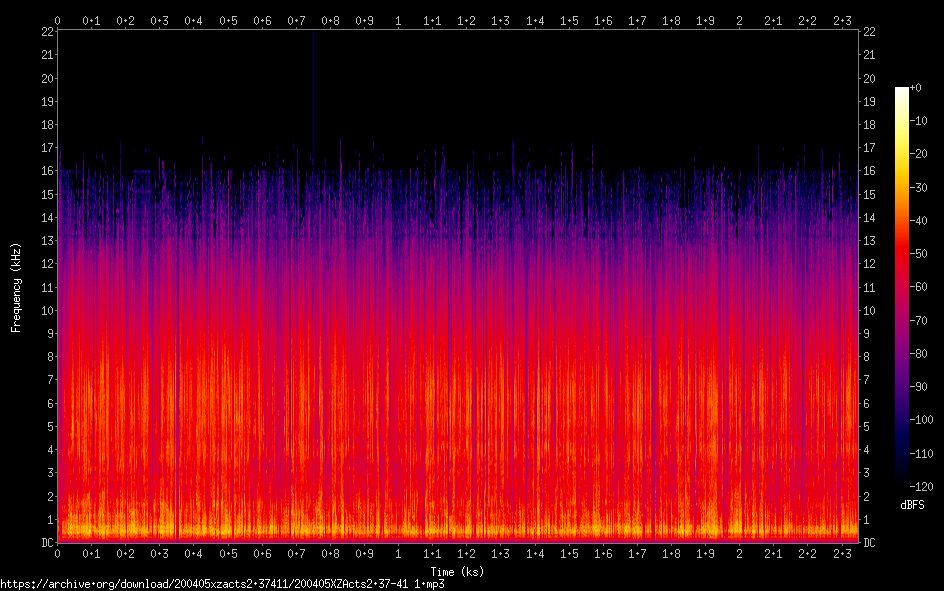Click the '1.2' tick on the top time axis
Viewport: 944px width, 591px height.
(467, 21)
